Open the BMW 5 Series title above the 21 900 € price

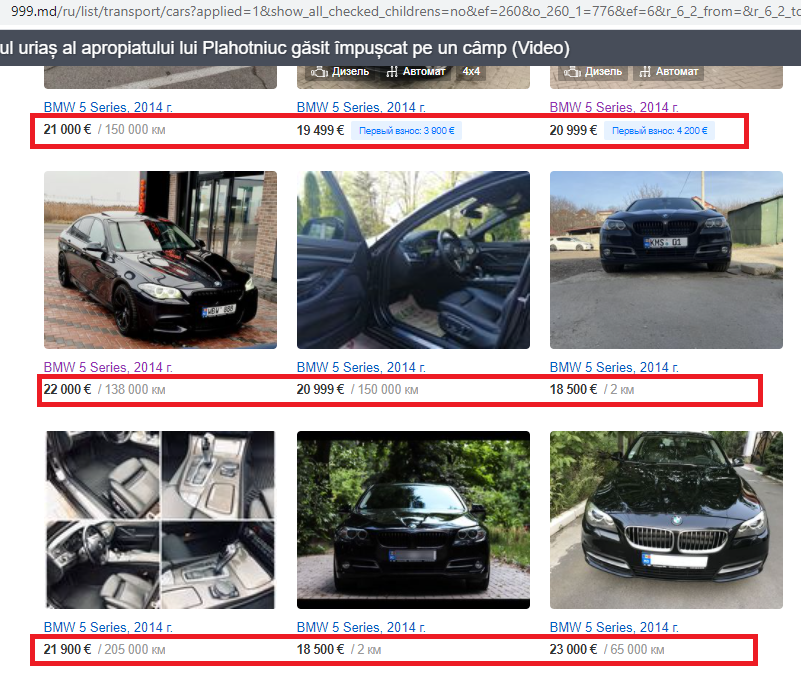(108, 627)
